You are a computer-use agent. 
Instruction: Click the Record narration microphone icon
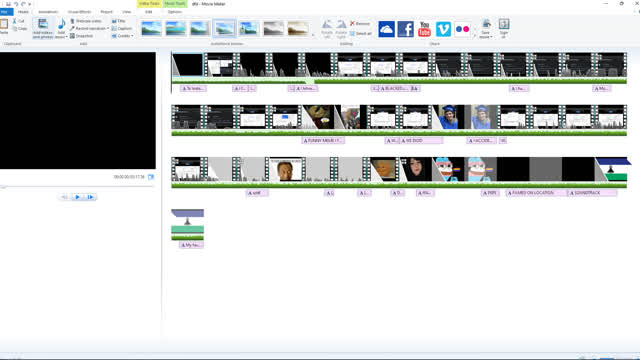click(72, 28)
